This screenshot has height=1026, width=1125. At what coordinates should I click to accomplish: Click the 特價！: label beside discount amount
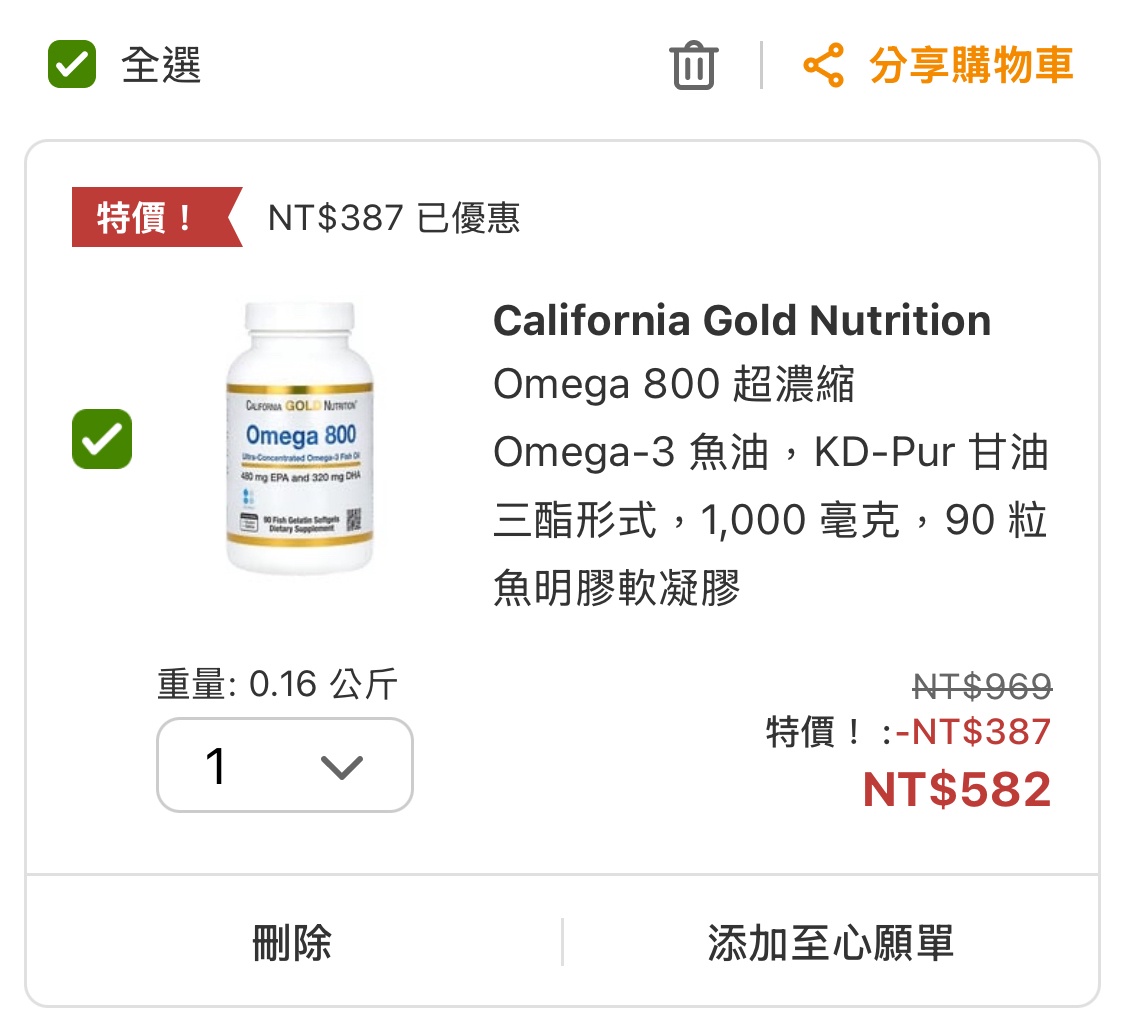(827, 732)
